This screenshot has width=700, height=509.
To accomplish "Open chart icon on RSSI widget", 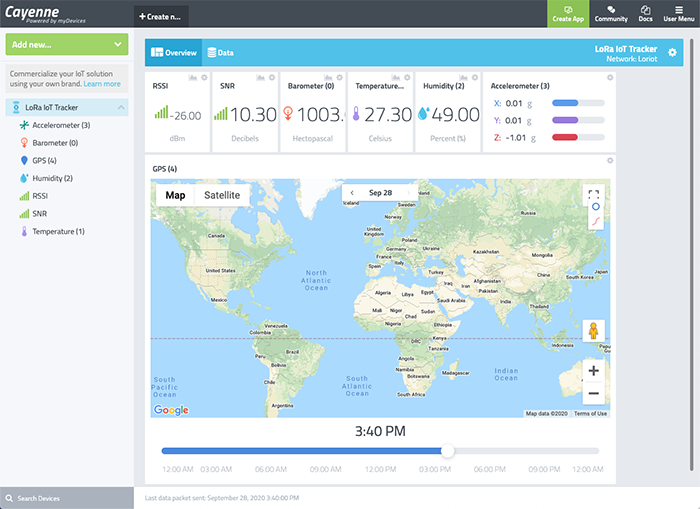I will pos(192,78).
